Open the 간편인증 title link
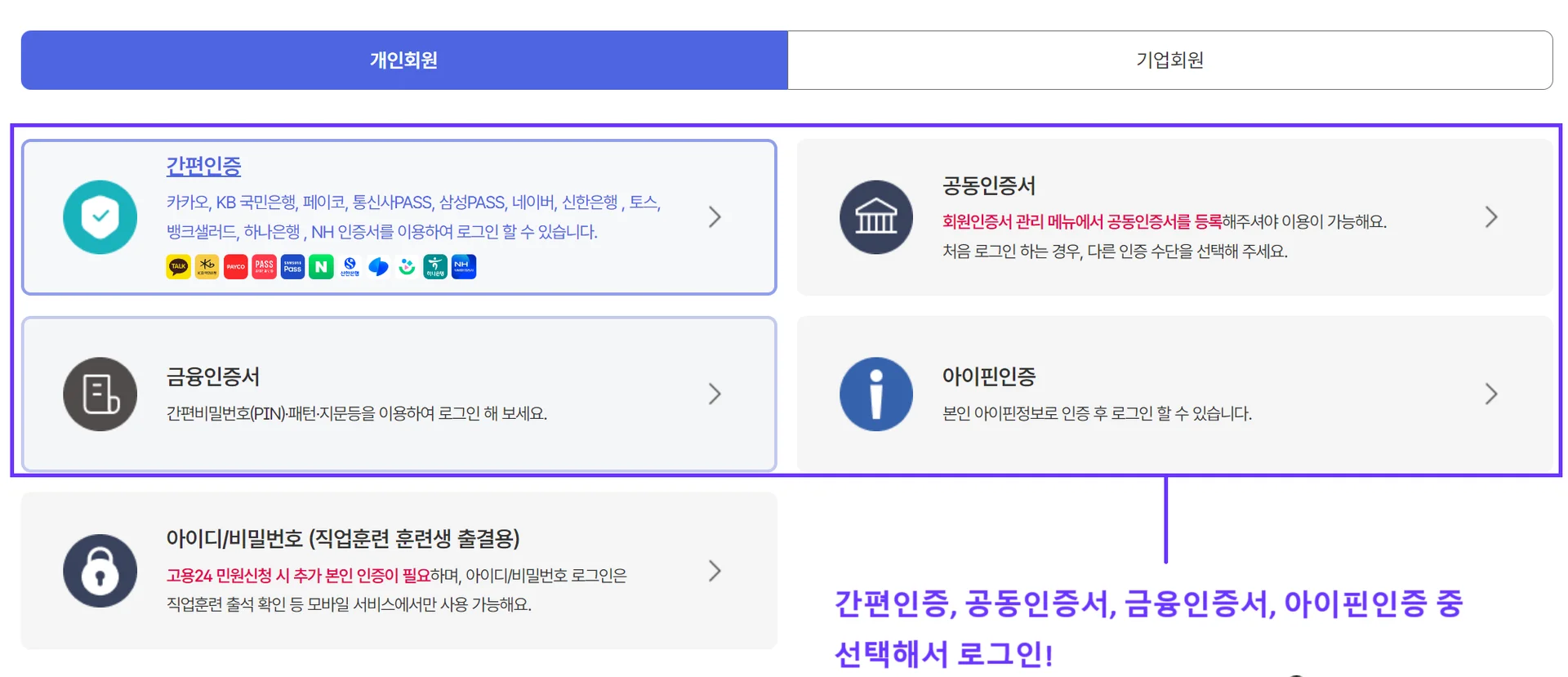 click(204, 166)
